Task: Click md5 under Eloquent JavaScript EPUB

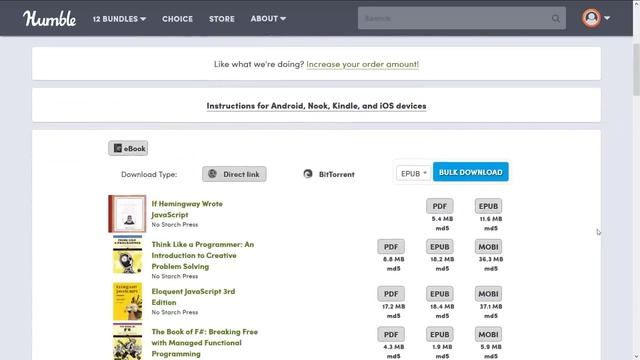Action: 442,316
